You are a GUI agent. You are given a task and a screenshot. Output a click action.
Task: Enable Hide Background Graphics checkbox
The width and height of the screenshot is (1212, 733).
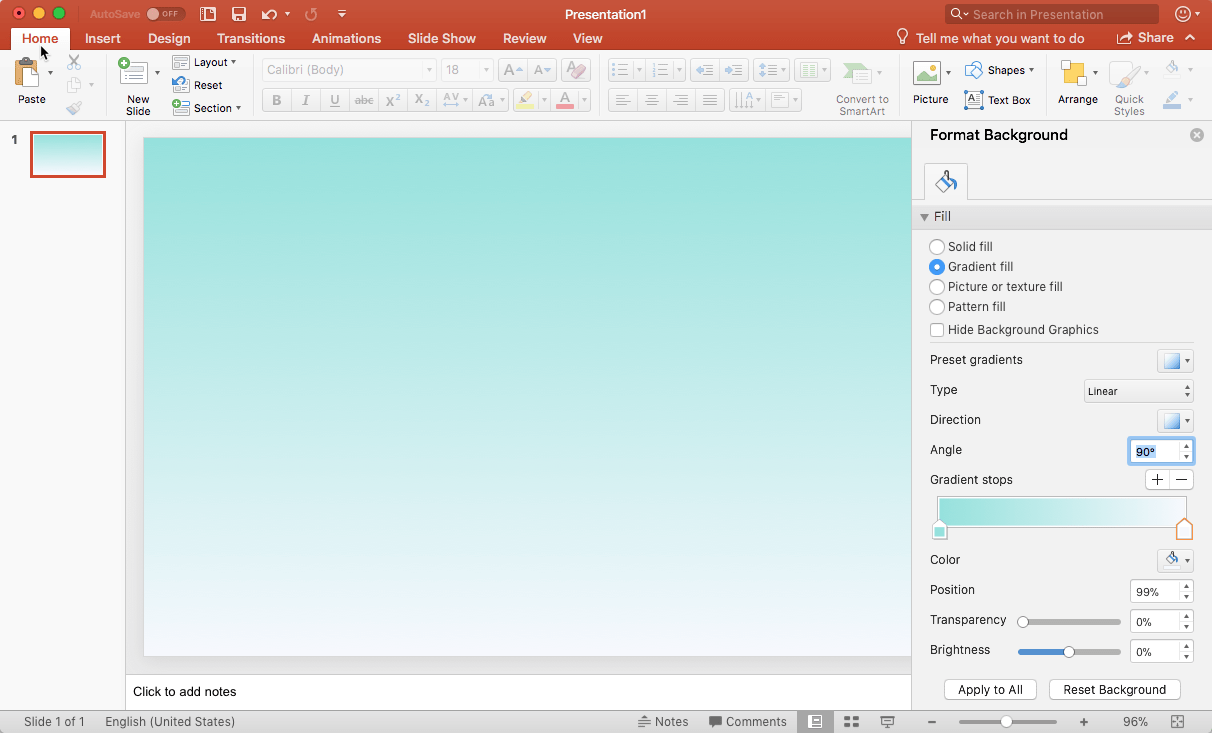[937, 330]
